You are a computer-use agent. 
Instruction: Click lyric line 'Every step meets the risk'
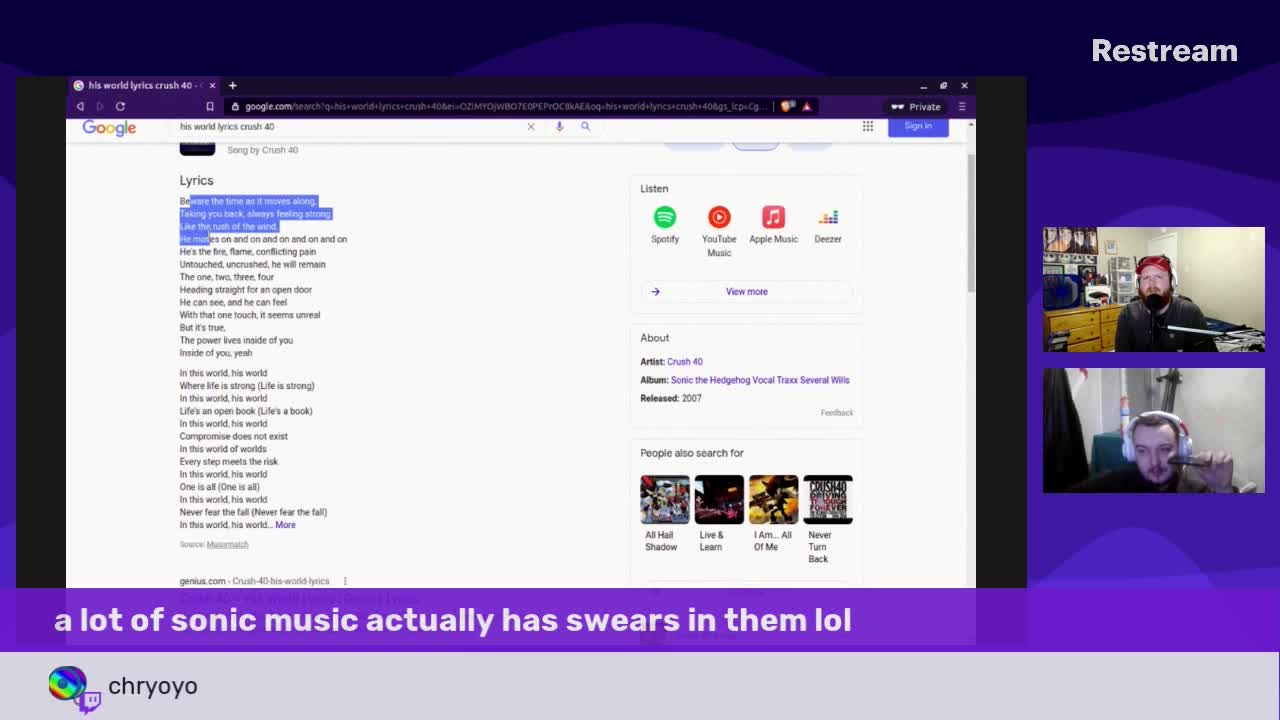228,462
